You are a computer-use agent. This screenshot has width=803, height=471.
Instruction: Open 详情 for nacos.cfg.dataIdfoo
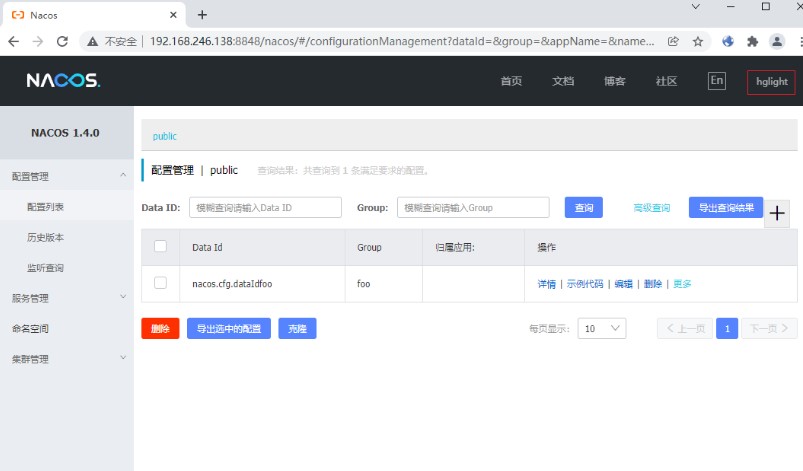[546, 284]
